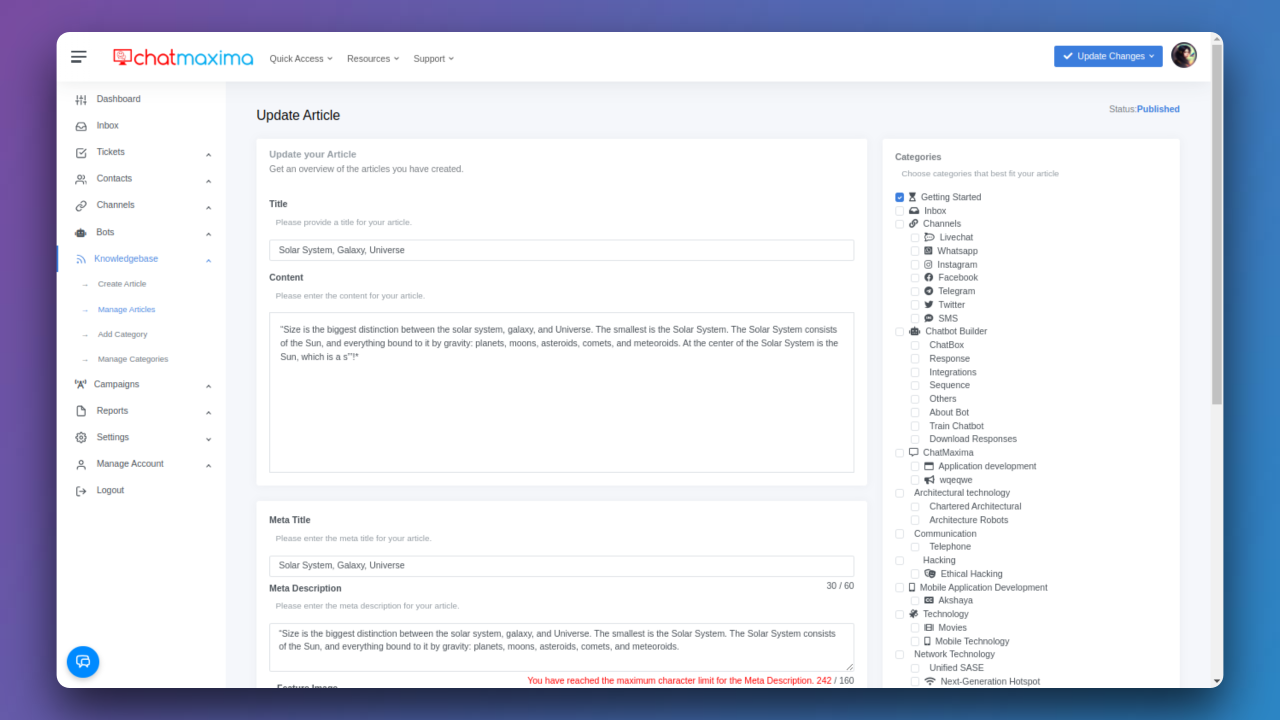This screenshot has width=1280, height=720.
Task: Click the Channels link icon in sidebar
Action: pos(81,205)
